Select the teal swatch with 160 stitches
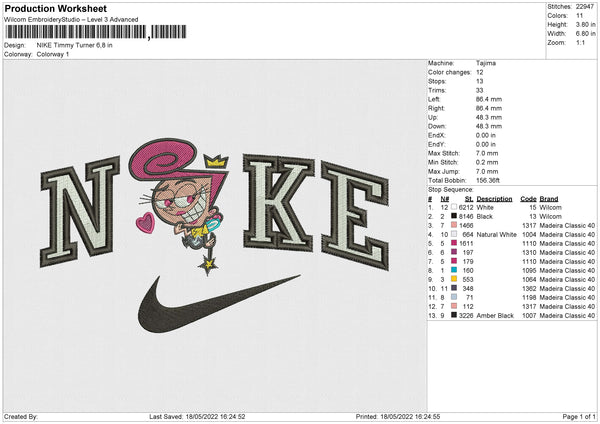Screen dimensions: 600x424 tap(454, 270)
